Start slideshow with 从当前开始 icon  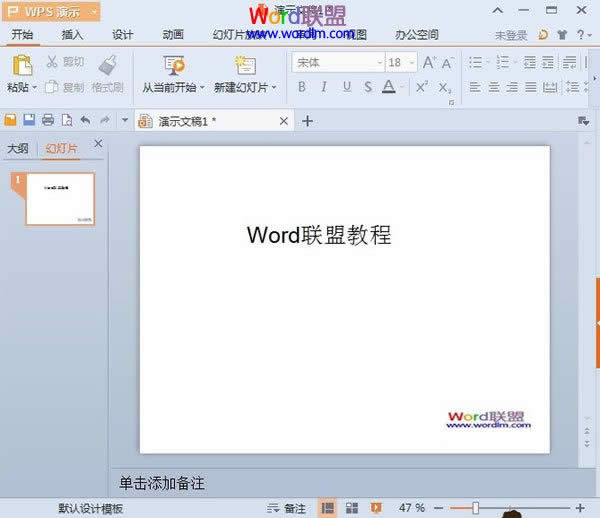pyautogui.click(x=173, y=66)
